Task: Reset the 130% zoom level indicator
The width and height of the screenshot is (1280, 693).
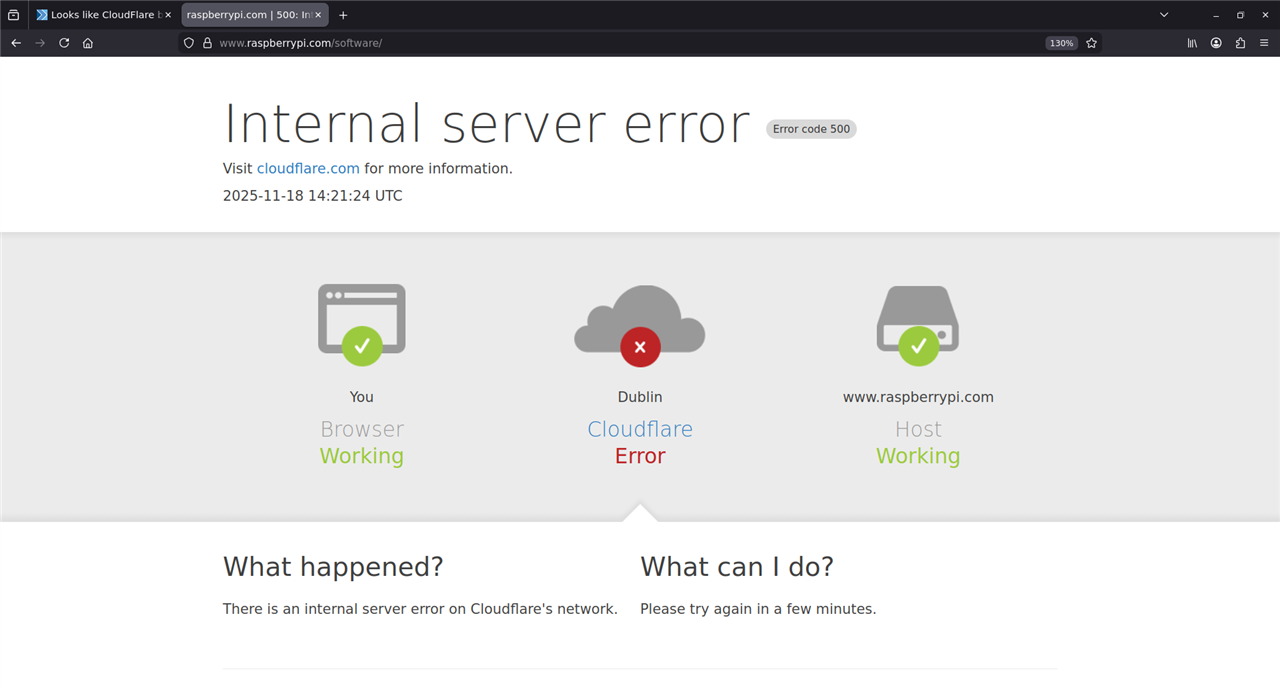Action: point(1061,43)
